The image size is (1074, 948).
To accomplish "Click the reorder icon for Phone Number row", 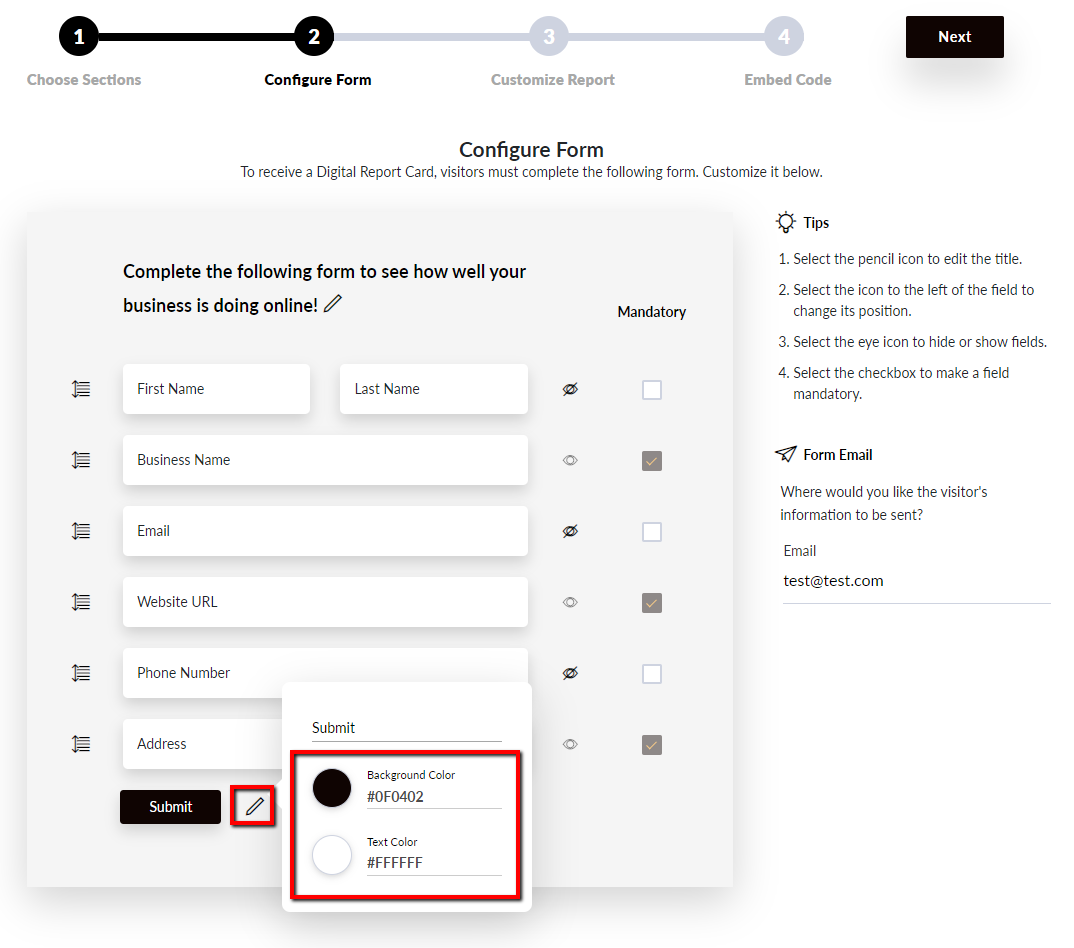I will (x=81, y=673).
